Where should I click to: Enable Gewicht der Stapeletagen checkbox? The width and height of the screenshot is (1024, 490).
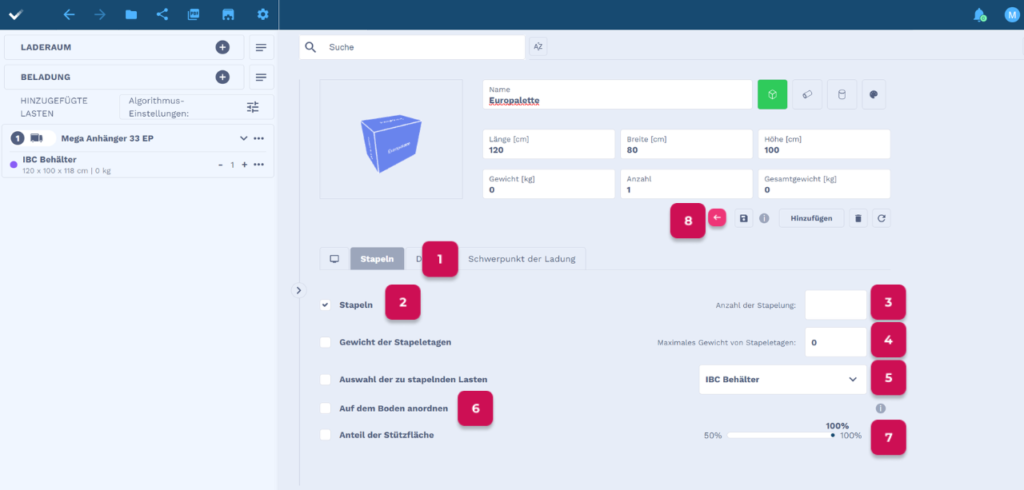pos(325,342)
